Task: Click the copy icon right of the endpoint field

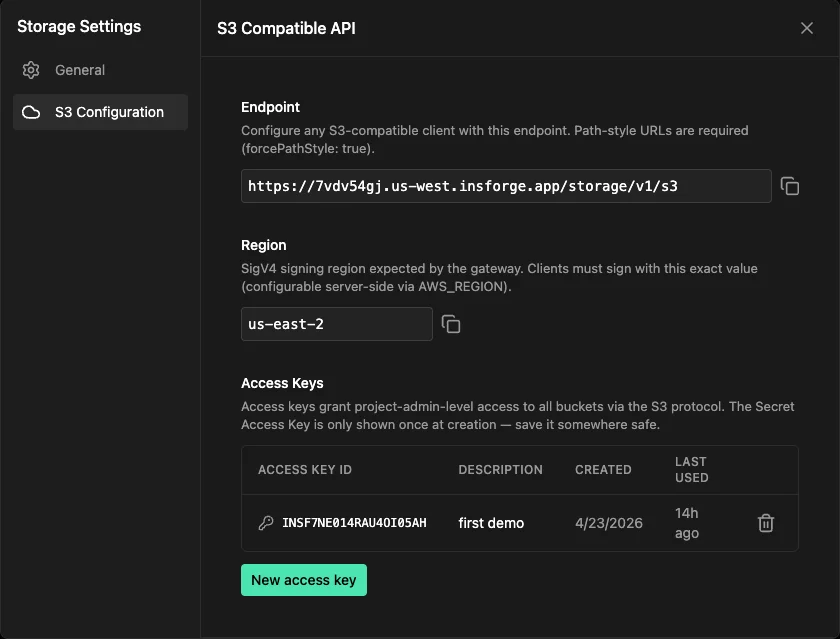Action: click(x=789, y=185)
